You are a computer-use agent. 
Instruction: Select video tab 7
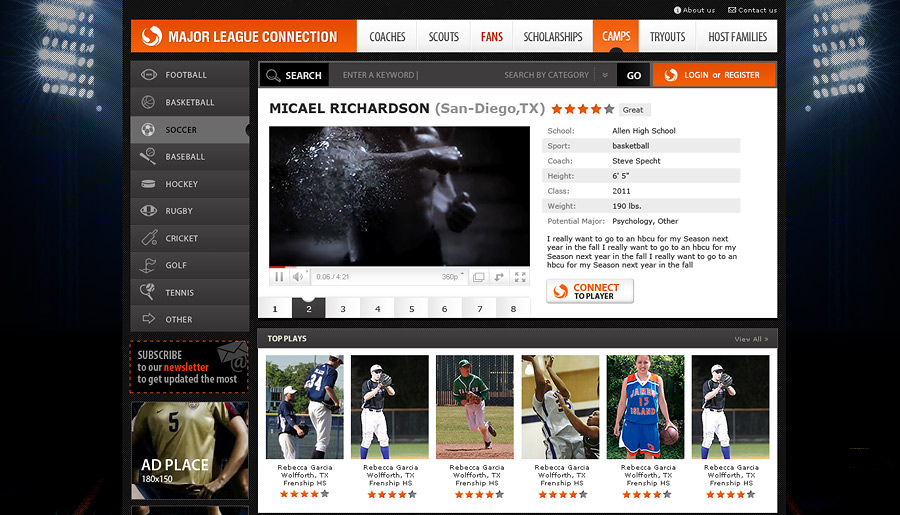[480, 309]
